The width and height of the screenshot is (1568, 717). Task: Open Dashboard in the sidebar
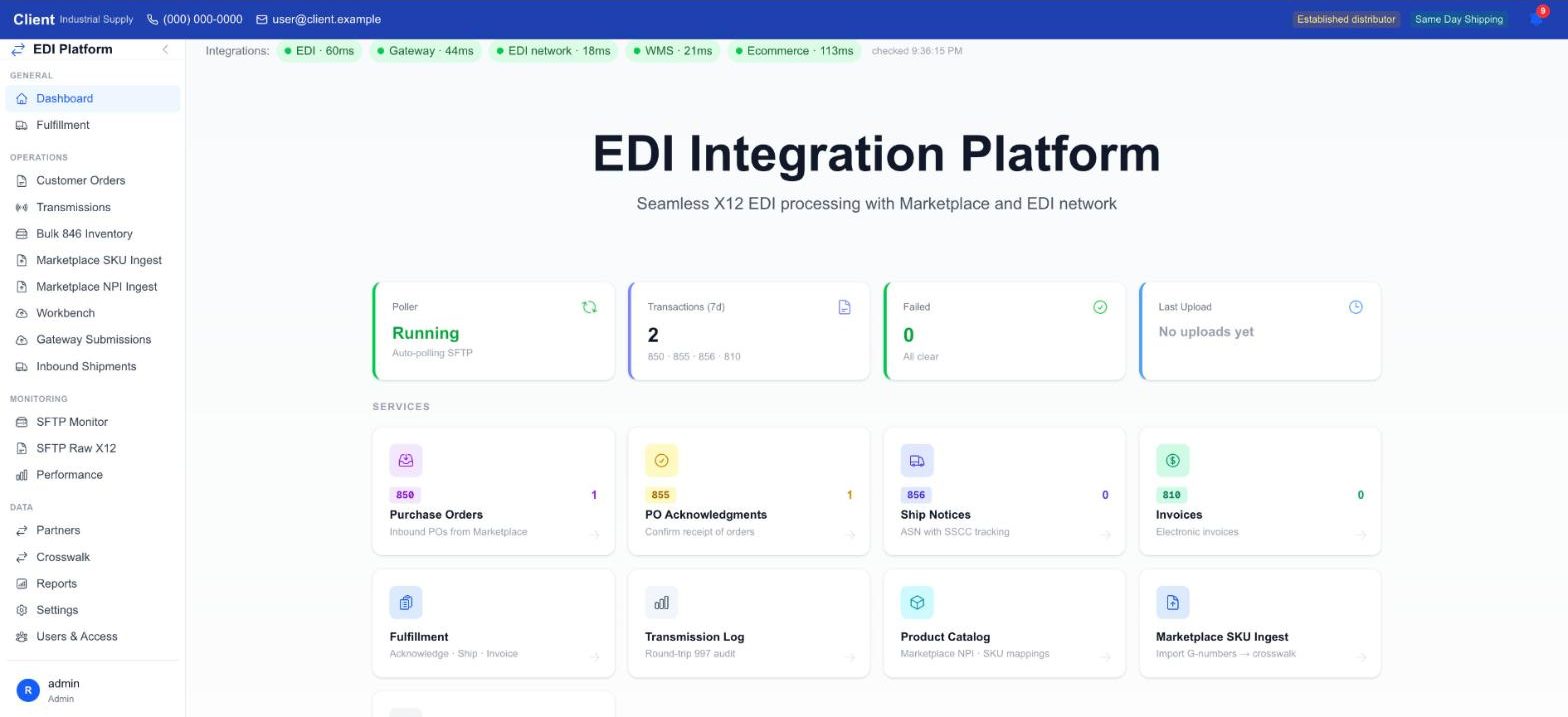click(x=93, y=98)
